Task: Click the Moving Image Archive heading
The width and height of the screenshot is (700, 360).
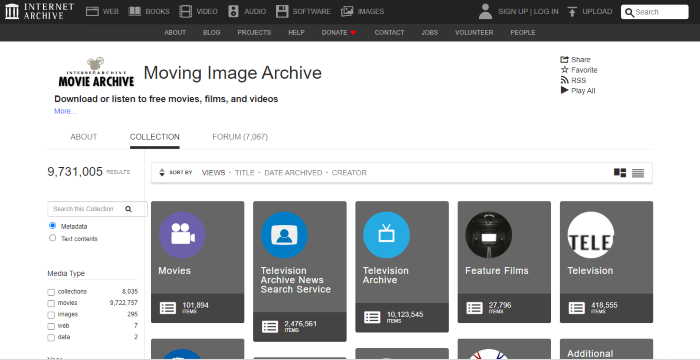Action: pyautogui.click(x=233, y=73)
